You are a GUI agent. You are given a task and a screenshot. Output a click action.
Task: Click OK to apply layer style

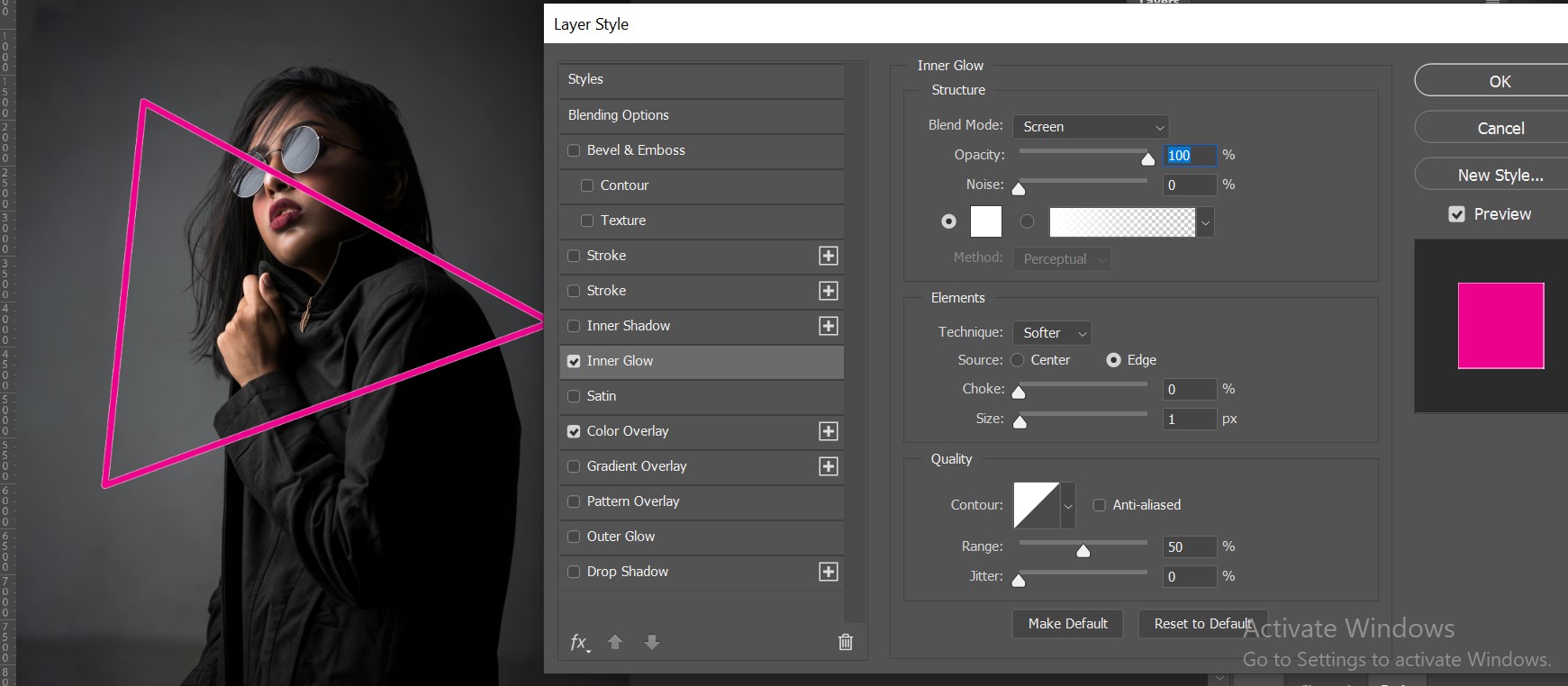click(x=1491, y=81)
